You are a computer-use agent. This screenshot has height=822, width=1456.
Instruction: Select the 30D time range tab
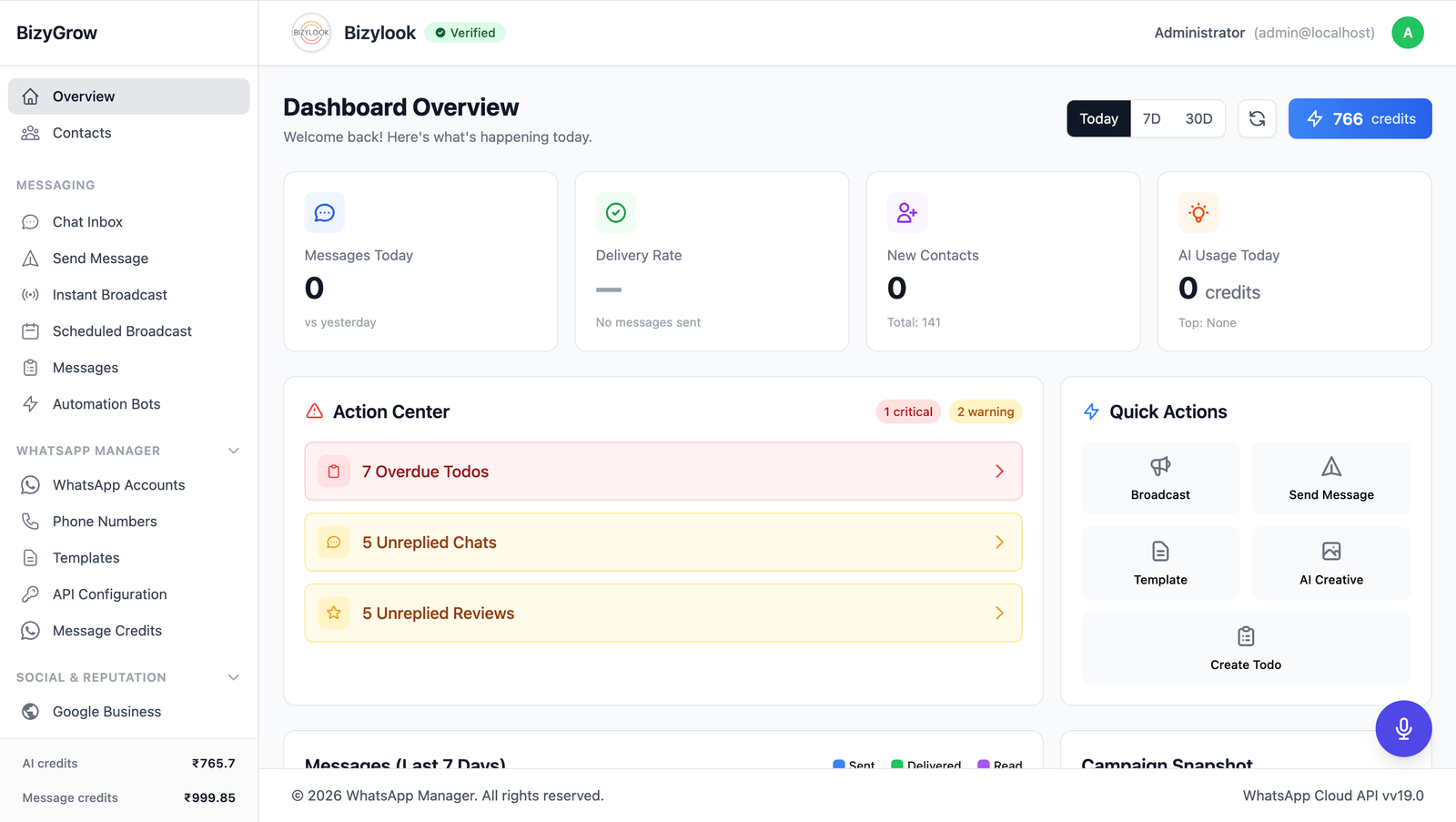coord(1198,118)
